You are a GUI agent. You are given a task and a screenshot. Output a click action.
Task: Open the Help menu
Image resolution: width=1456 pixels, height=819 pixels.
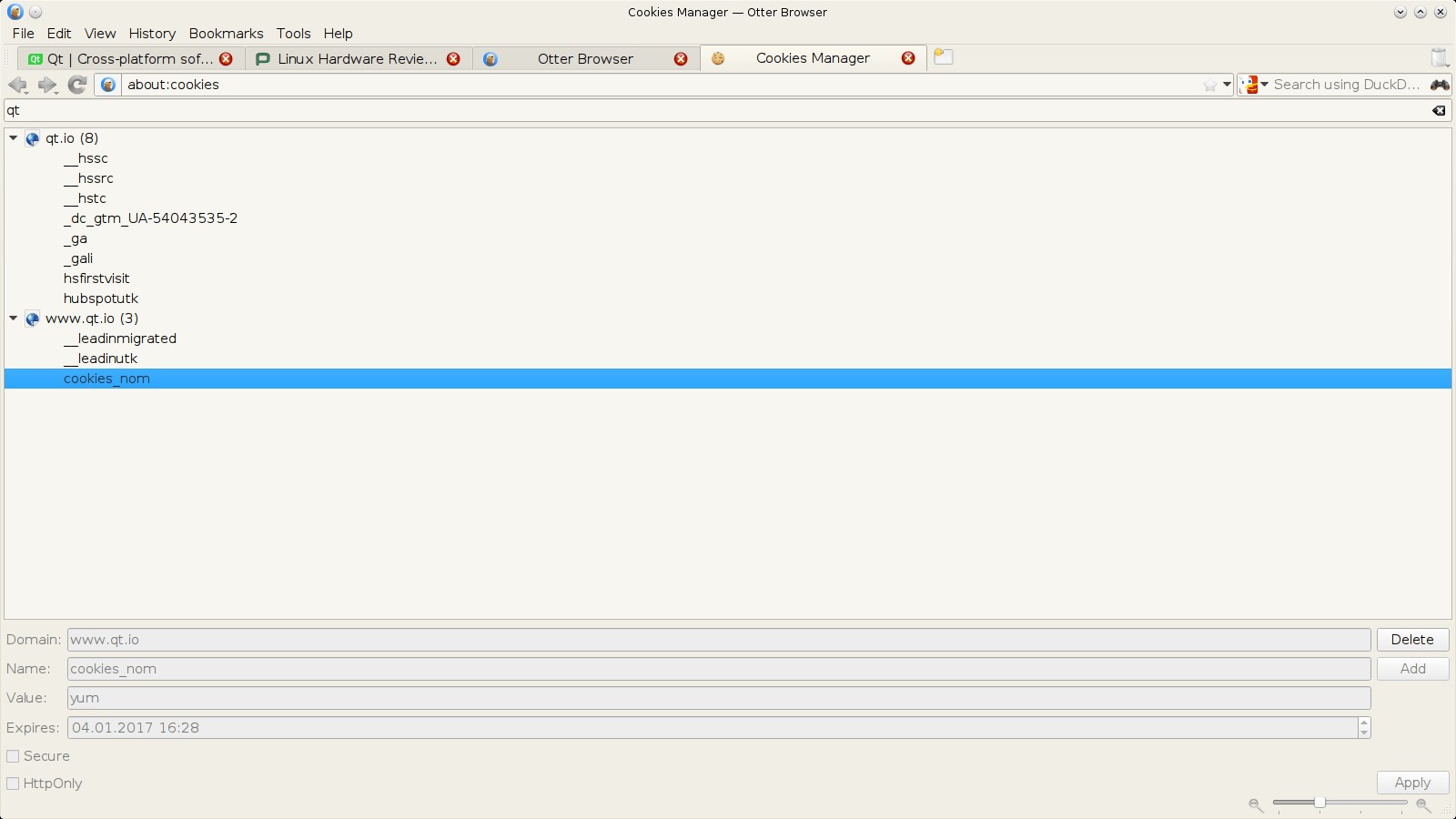[x=338, y=34]
